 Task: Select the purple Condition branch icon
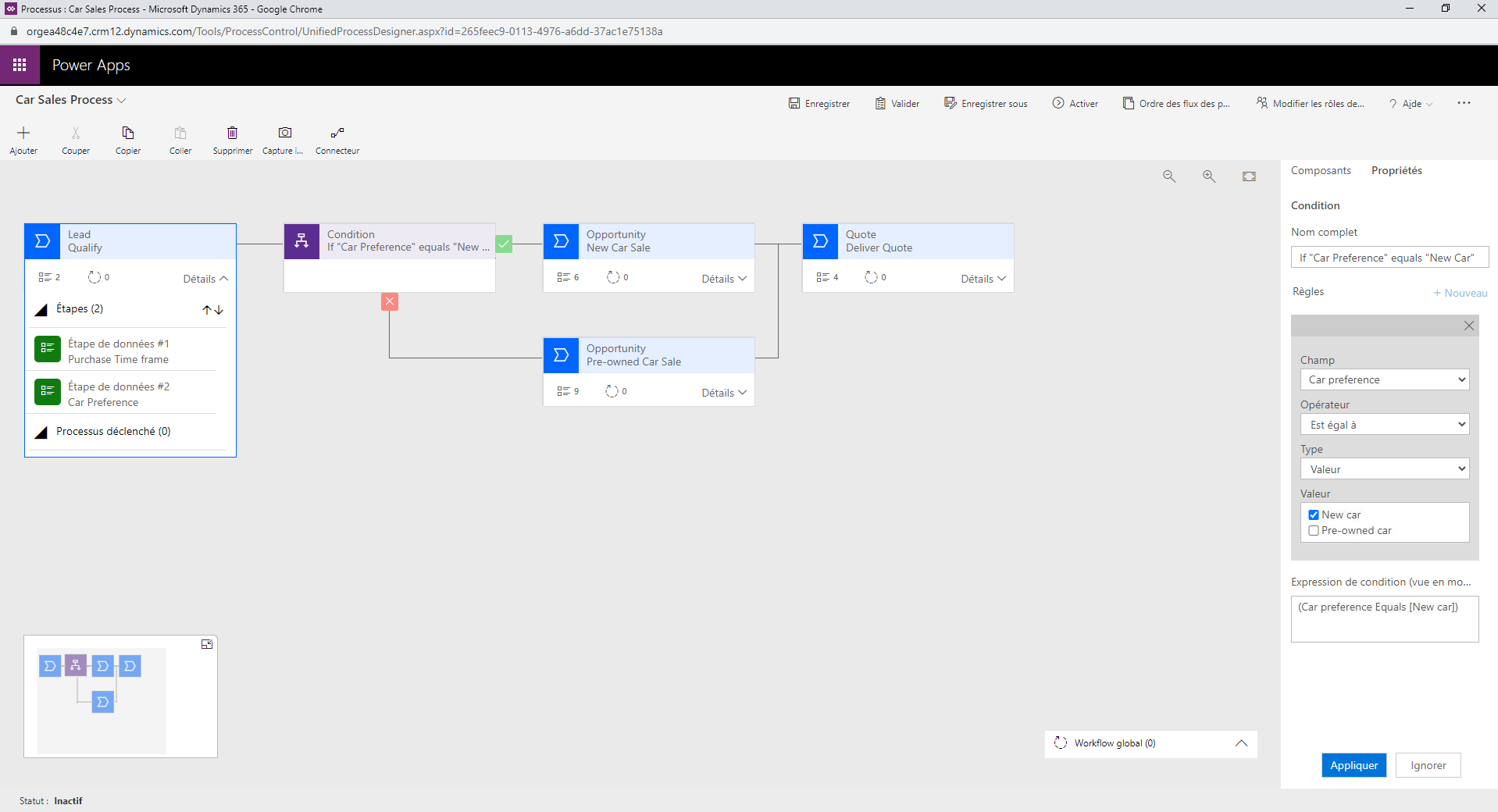[x=301, y=241]
